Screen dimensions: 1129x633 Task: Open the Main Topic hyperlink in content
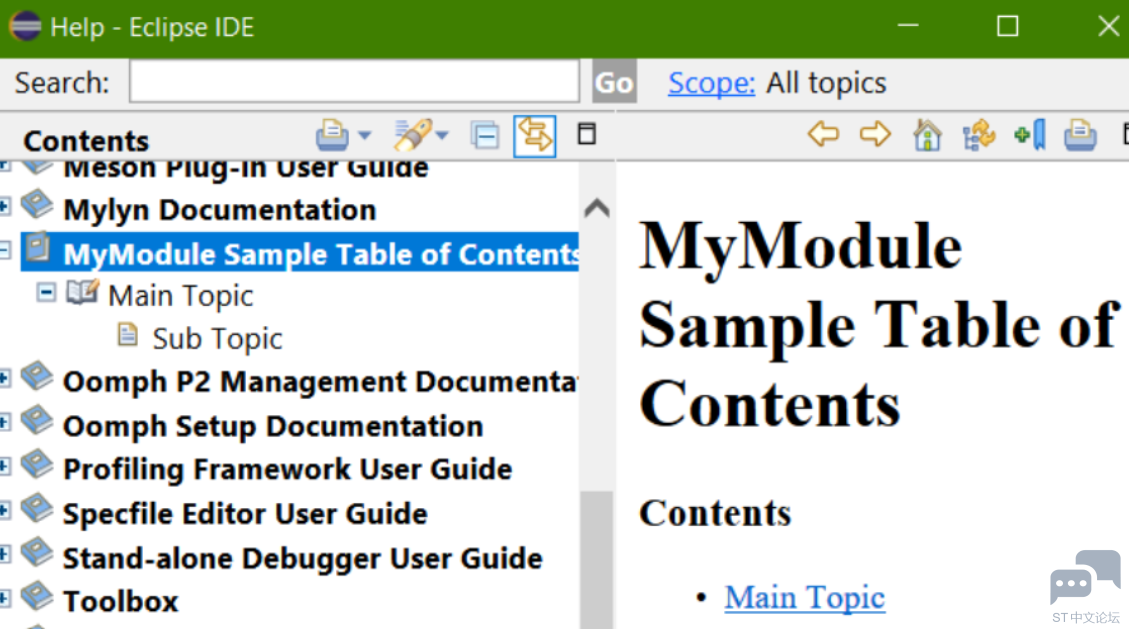804,597
